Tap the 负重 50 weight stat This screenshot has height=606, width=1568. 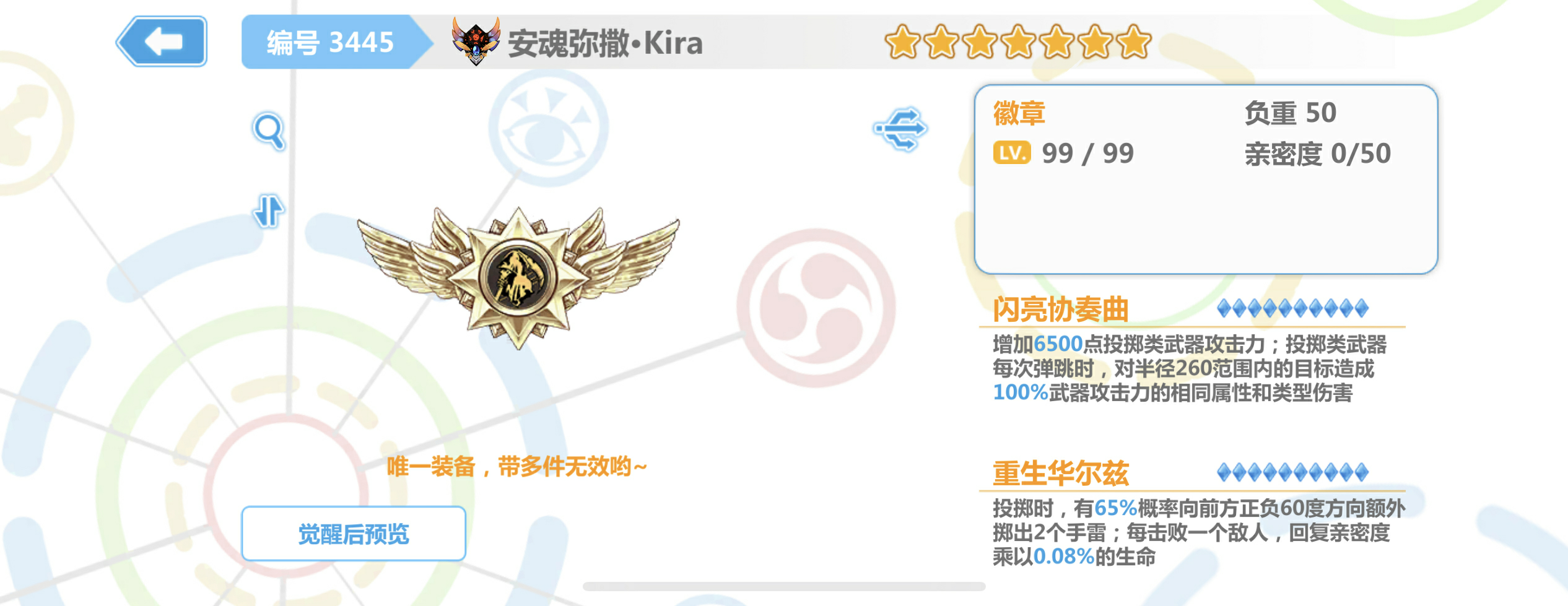tap(1291, 113)
